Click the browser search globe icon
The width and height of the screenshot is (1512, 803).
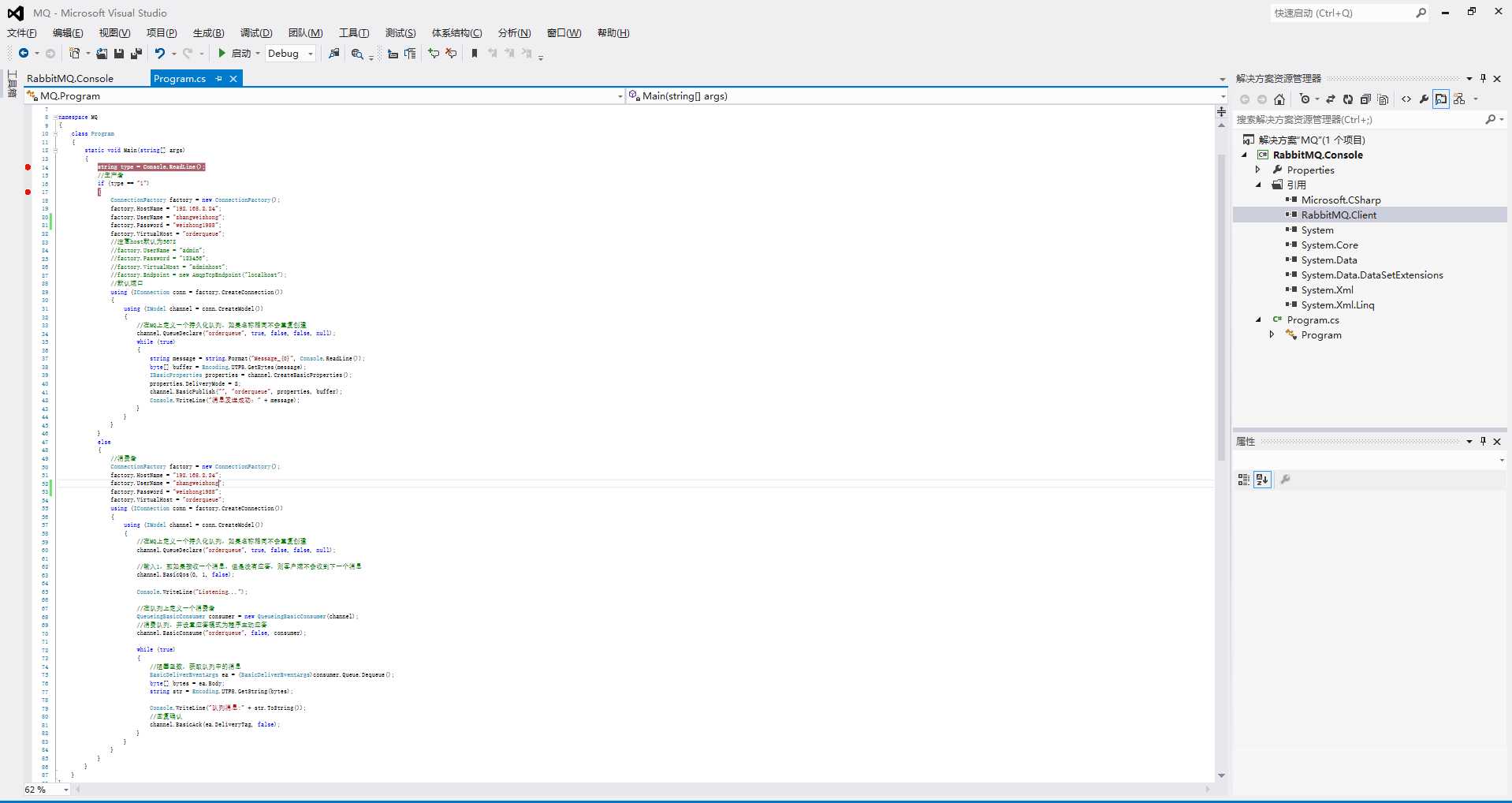[357, 54]
